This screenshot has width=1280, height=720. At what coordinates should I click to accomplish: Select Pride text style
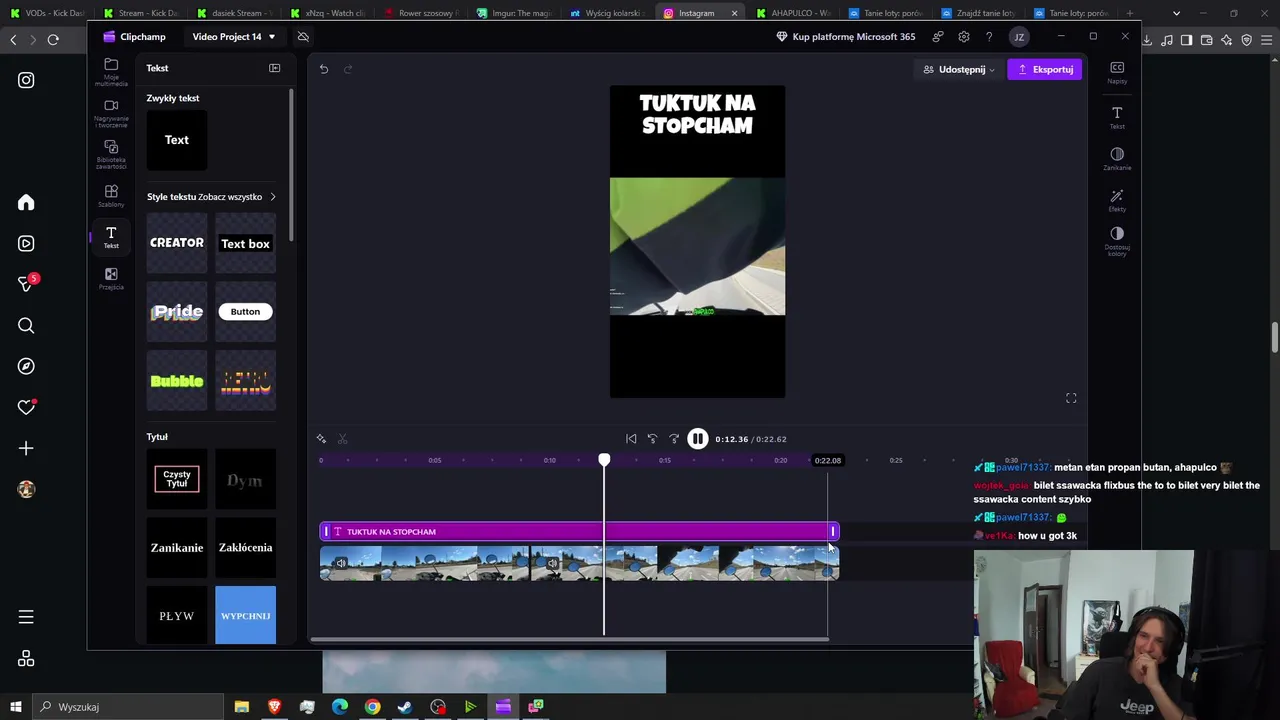tap(177, 312)
